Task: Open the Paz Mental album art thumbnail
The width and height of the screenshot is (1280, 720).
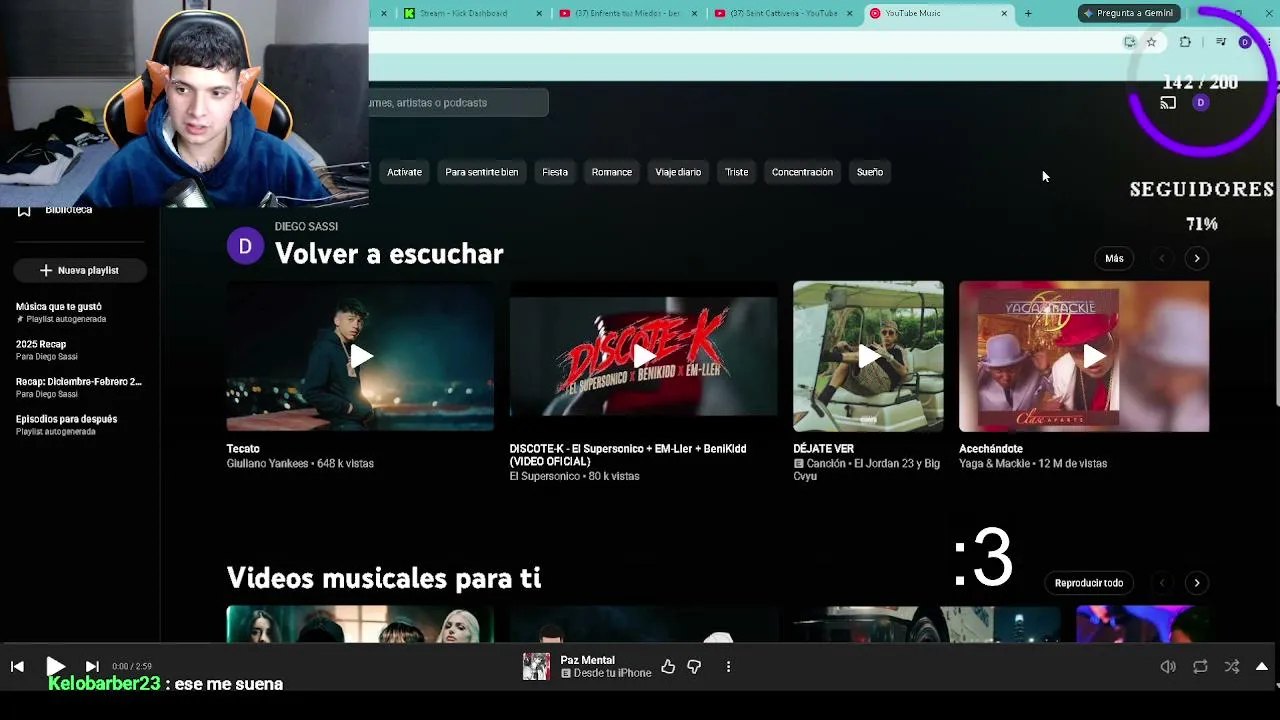Action: [536, 666]
